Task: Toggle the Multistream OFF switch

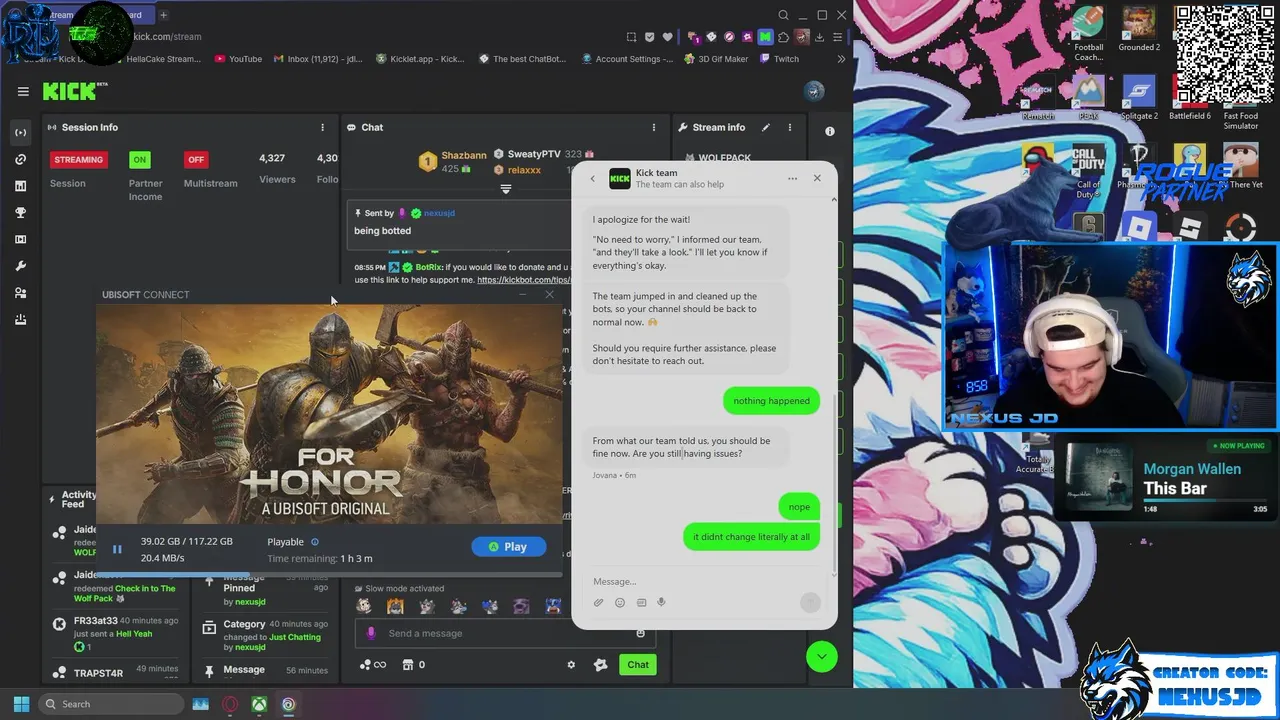Action: tap(196, 159)
